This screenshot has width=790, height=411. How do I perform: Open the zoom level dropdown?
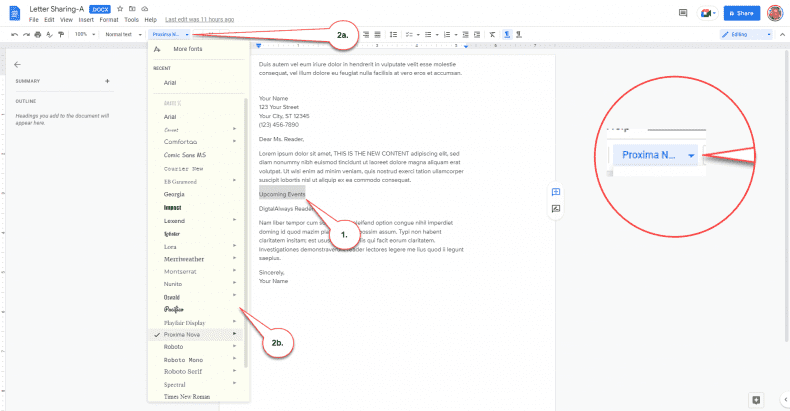point(85,34)
